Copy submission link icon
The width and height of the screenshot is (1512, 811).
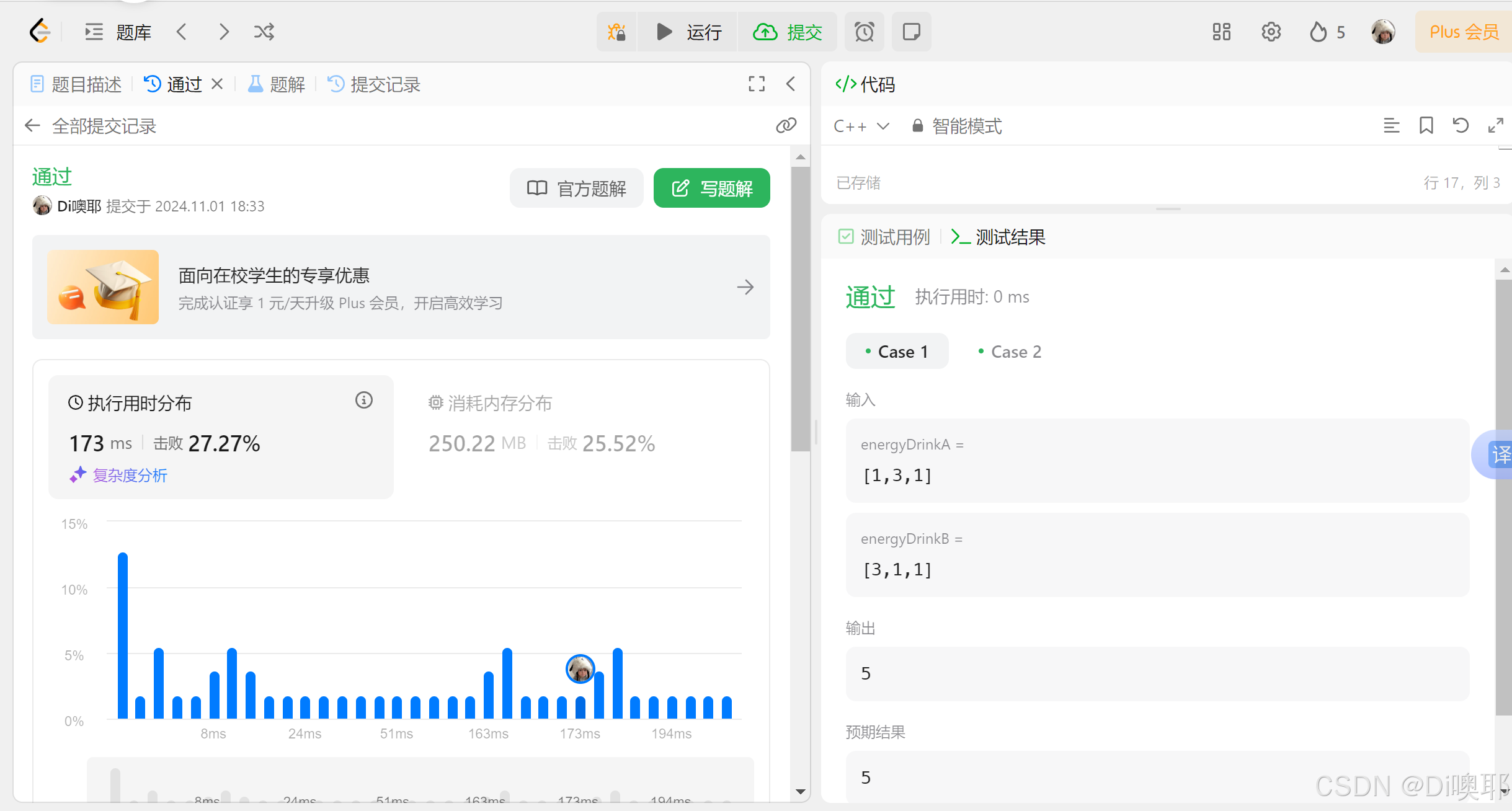point(786,126)
